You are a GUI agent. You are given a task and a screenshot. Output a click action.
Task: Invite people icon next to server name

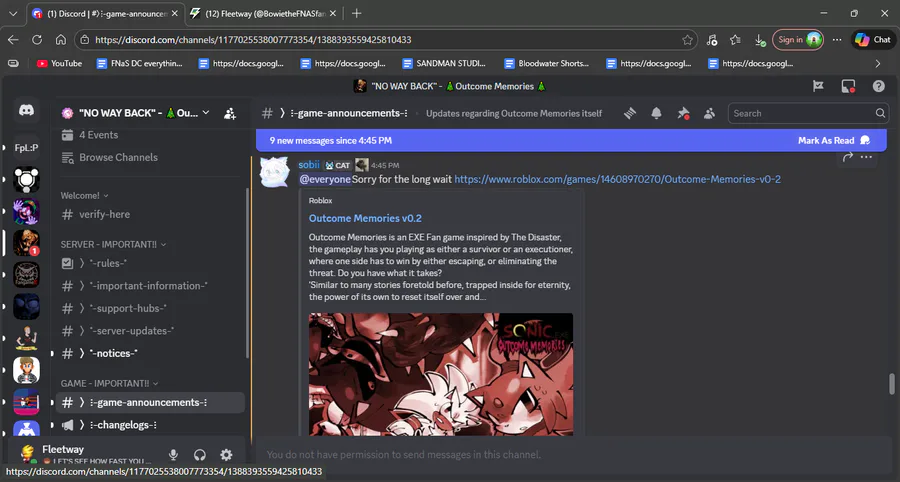point(230,114)
